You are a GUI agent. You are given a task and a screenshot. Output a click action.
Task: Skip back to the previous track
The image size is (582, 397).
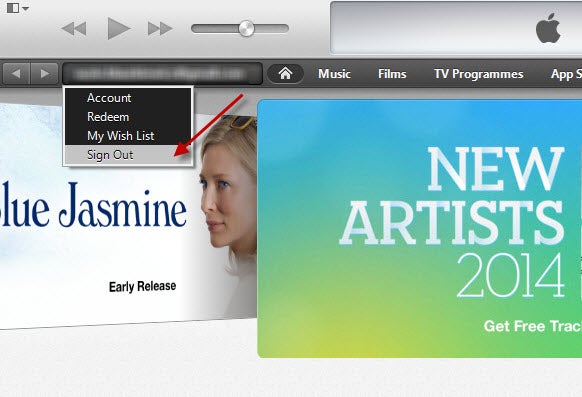point(74,29)
